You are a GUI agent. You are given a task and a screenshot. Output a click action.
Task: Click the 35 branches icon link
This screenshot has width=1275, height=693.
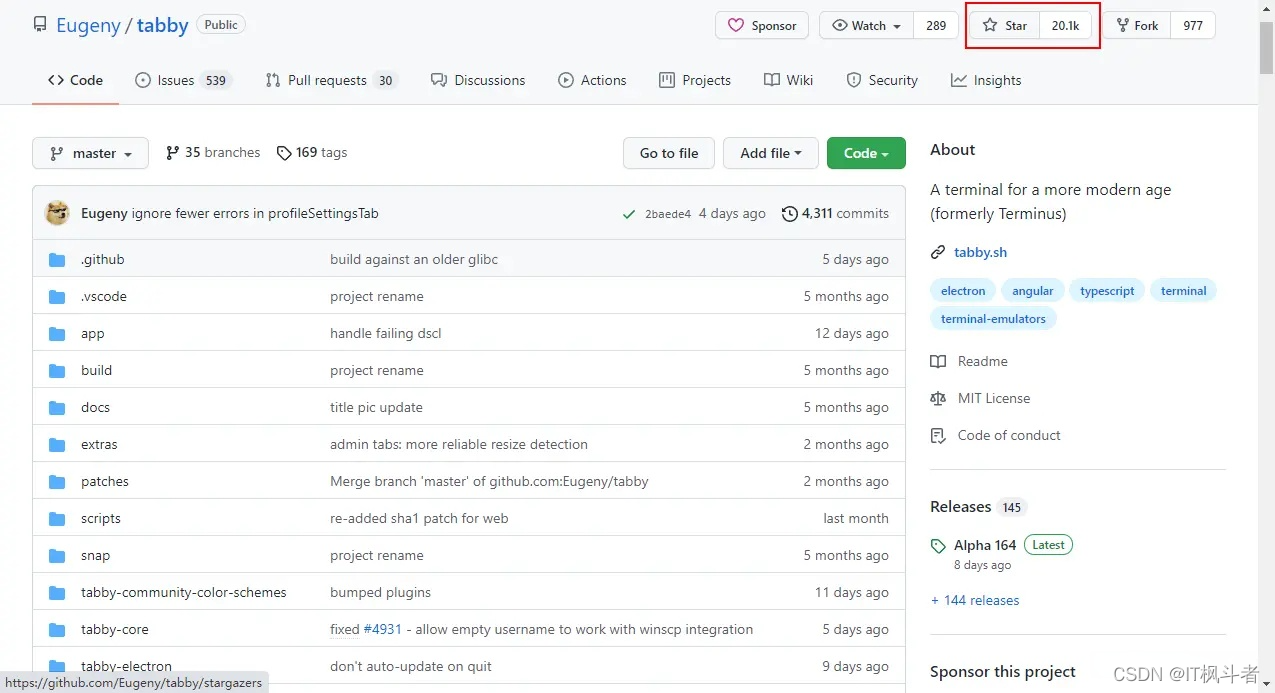[173, 153]
